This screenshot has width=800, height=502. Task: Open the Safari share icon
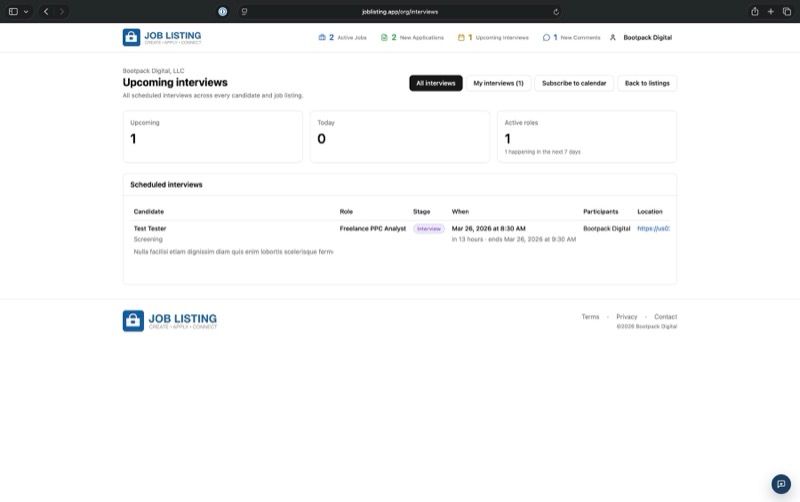[x=755, y=11]
